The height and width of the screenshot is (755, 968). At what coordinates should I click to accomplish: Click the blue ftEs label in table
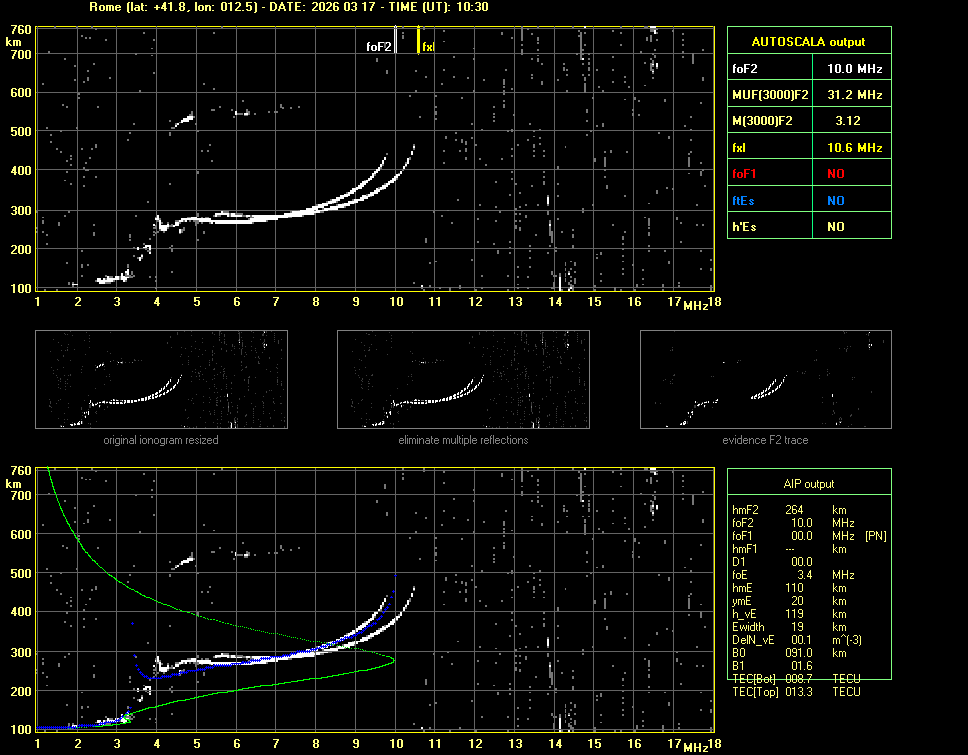point(743,201)
